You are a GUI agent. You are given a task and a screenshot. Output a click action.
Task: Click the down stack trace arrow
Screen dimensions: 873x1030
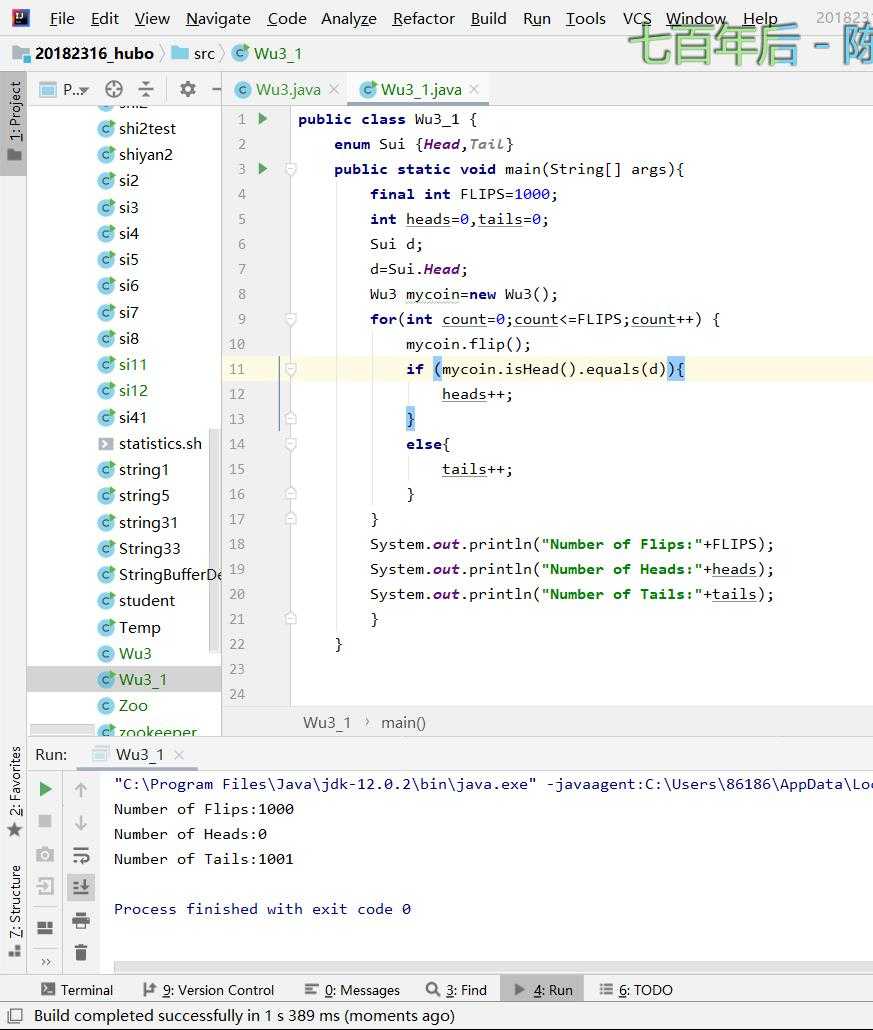81,822
